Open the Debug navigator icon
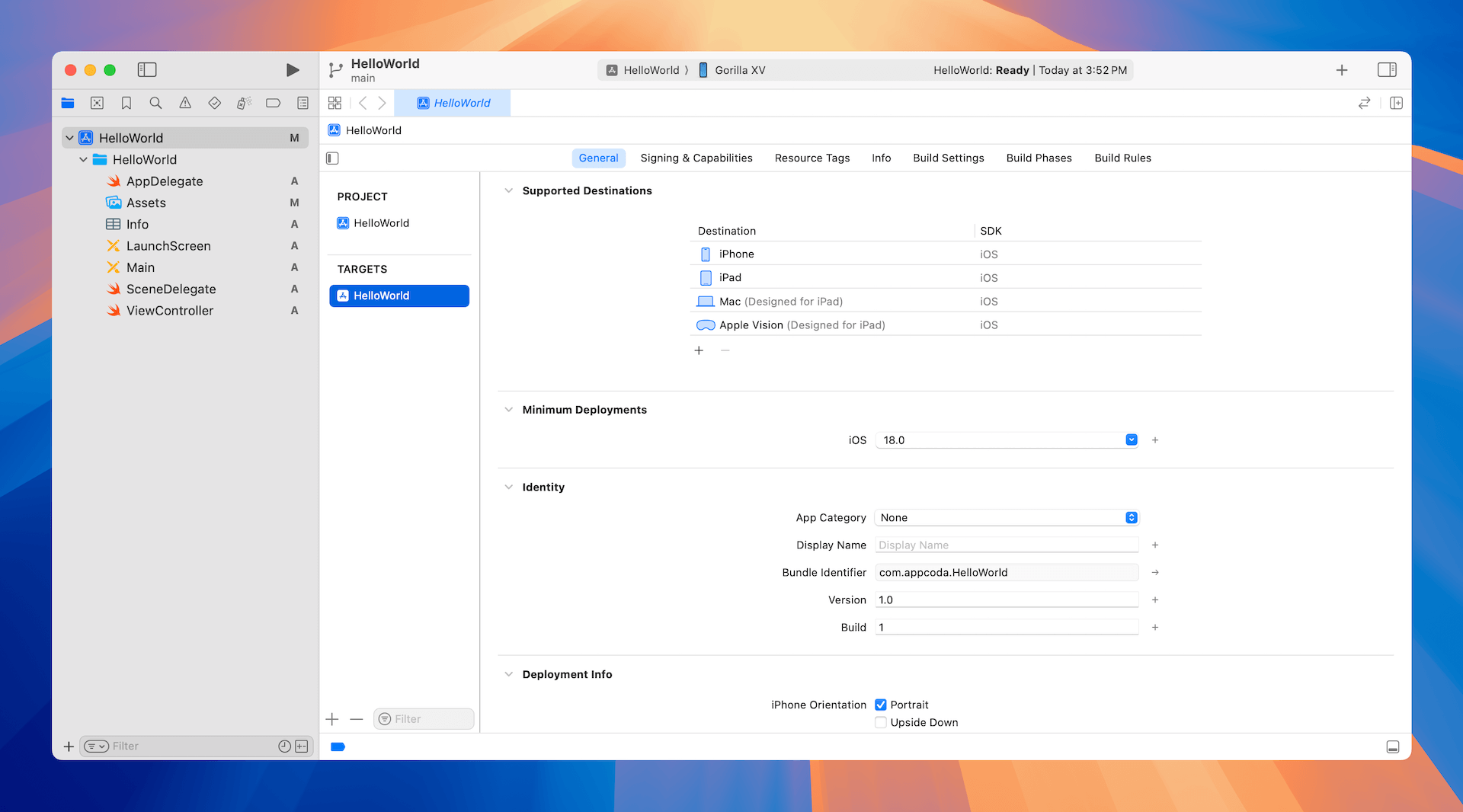1463x812 pixels. pyautogui.click(x=244, y=103)
